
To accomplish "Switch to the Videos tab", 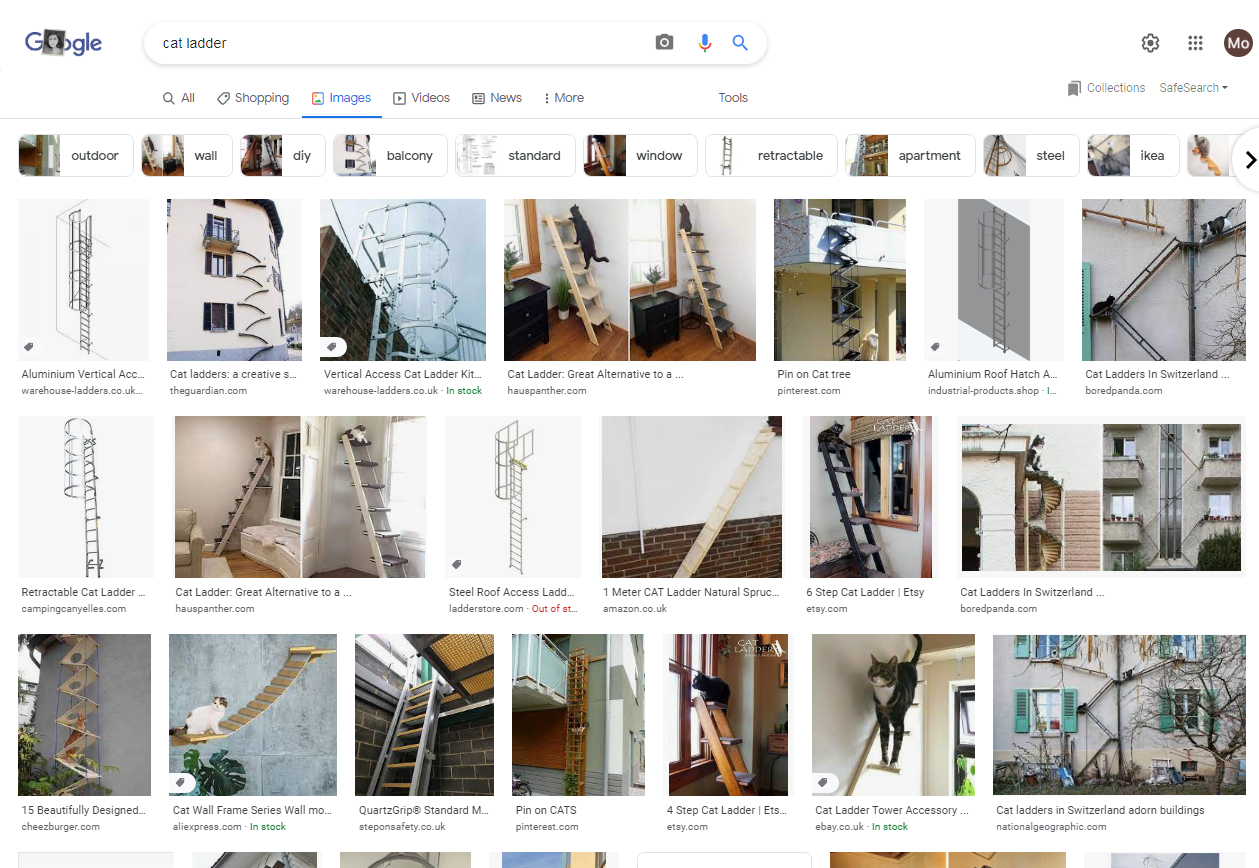I will point(421,98).
